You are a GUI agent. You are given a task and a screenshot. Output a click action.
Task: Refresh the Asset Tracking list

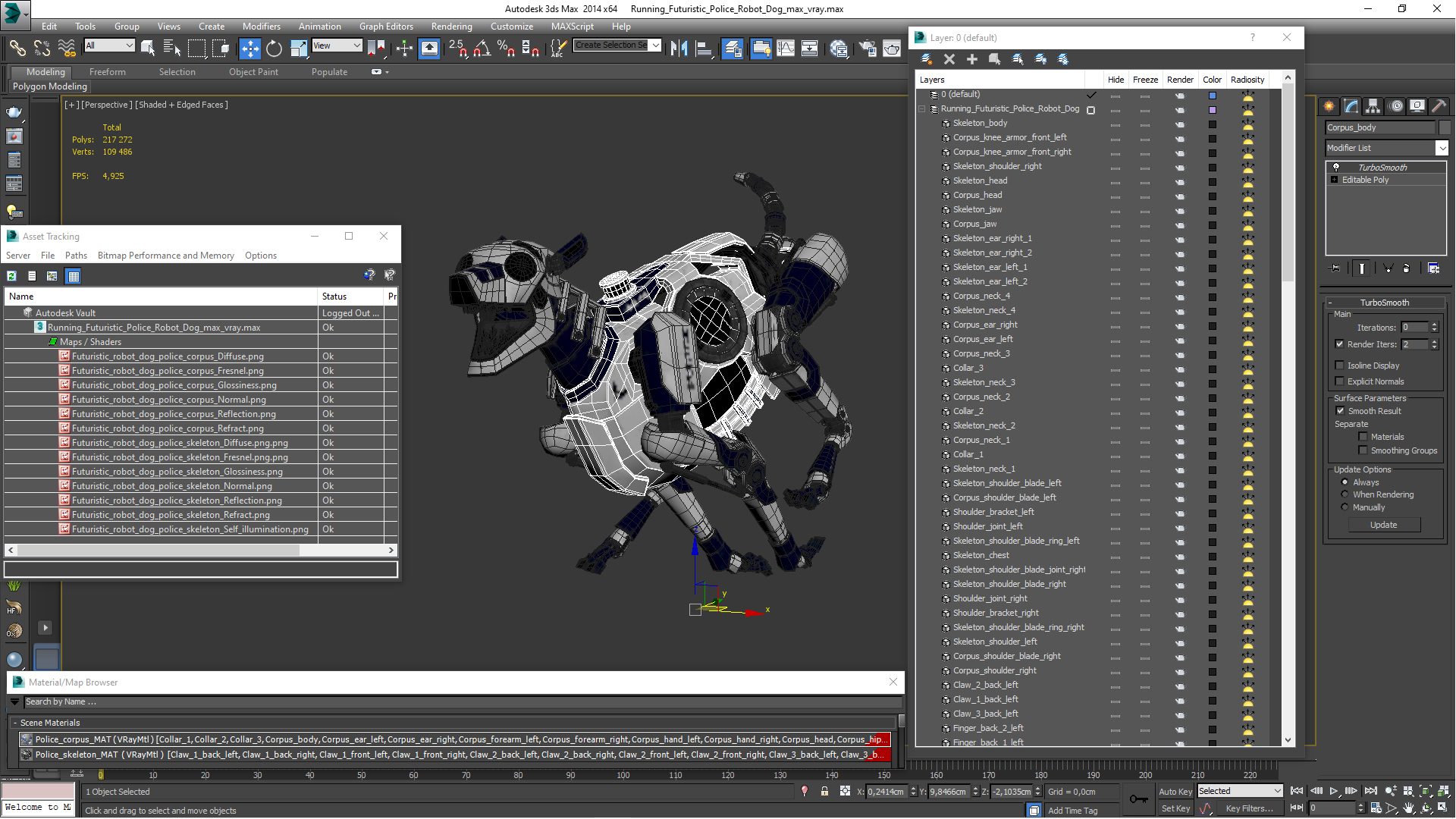[11, 276]
